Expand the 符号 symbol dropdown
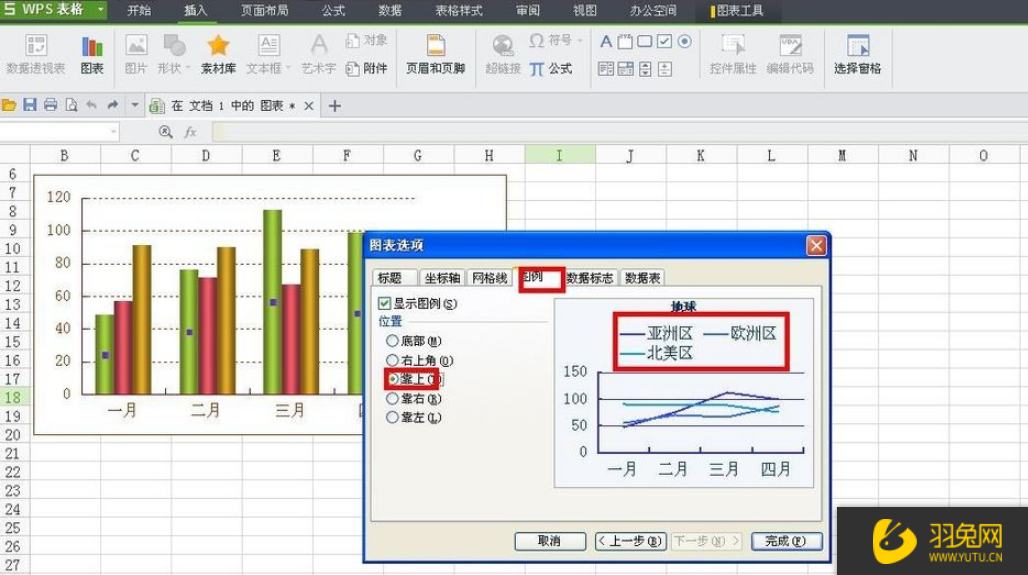Screen dimensions: 1028x575 point(580,41)
